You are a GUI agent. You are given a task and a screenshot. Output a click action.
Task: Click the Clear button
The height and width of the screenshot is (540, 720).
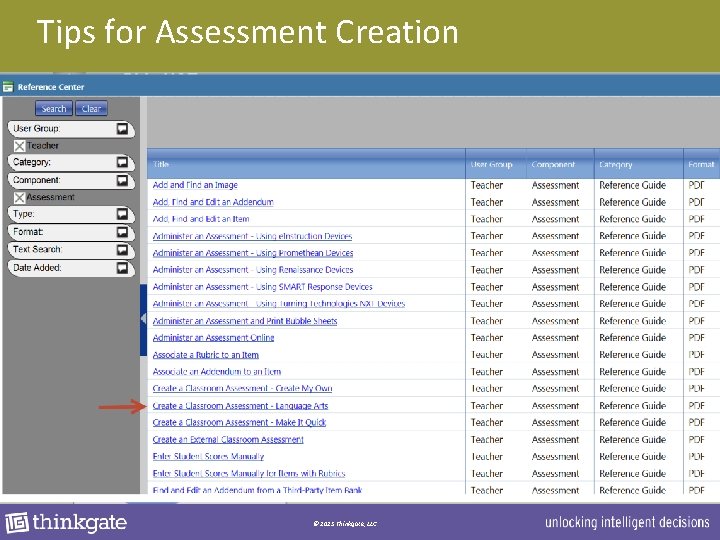(x=91, y=109)
